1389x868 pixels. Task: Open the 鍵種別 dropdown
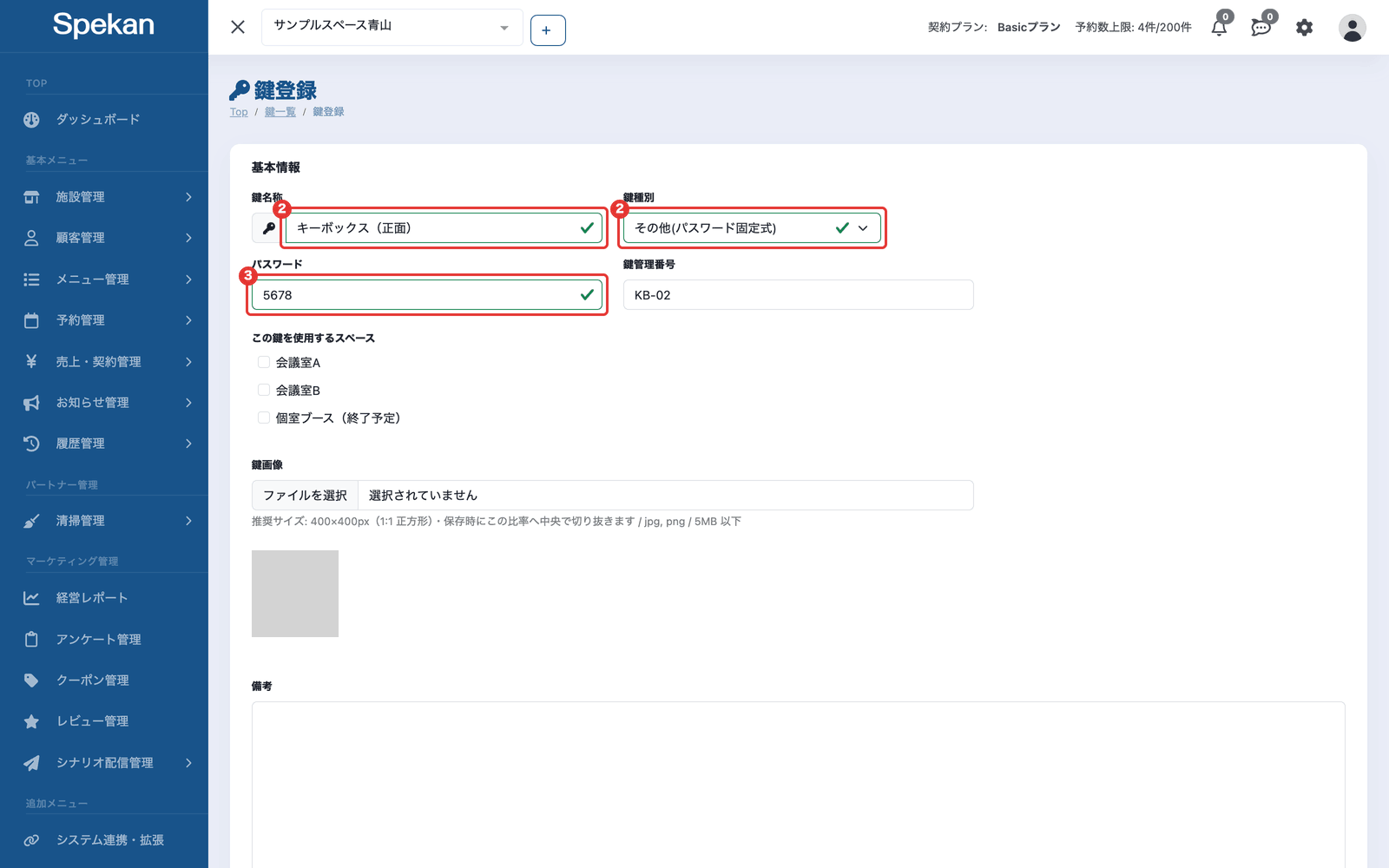click(752, 228)
